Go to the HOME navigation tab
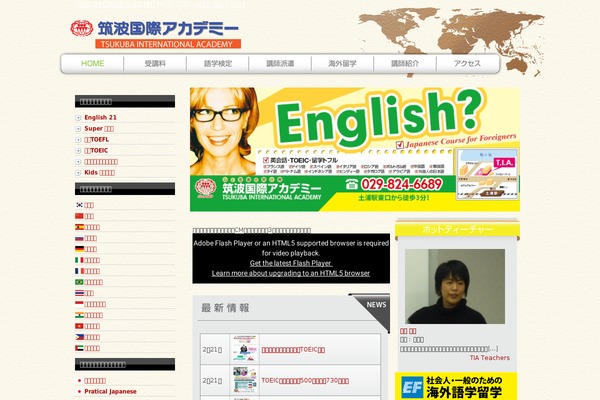The height and width of the screenshot is (400, 600). pos(93,64)
